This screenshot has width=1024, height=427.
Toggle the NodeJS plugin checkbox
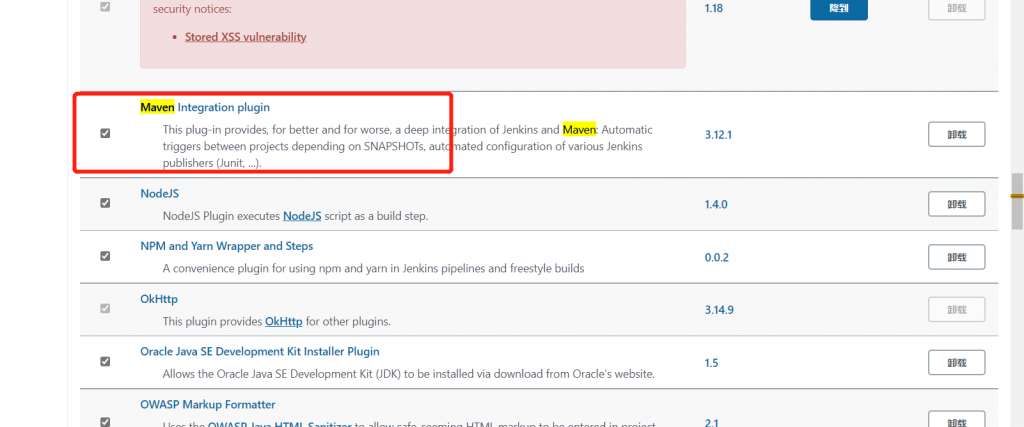[x=105, y=203]
